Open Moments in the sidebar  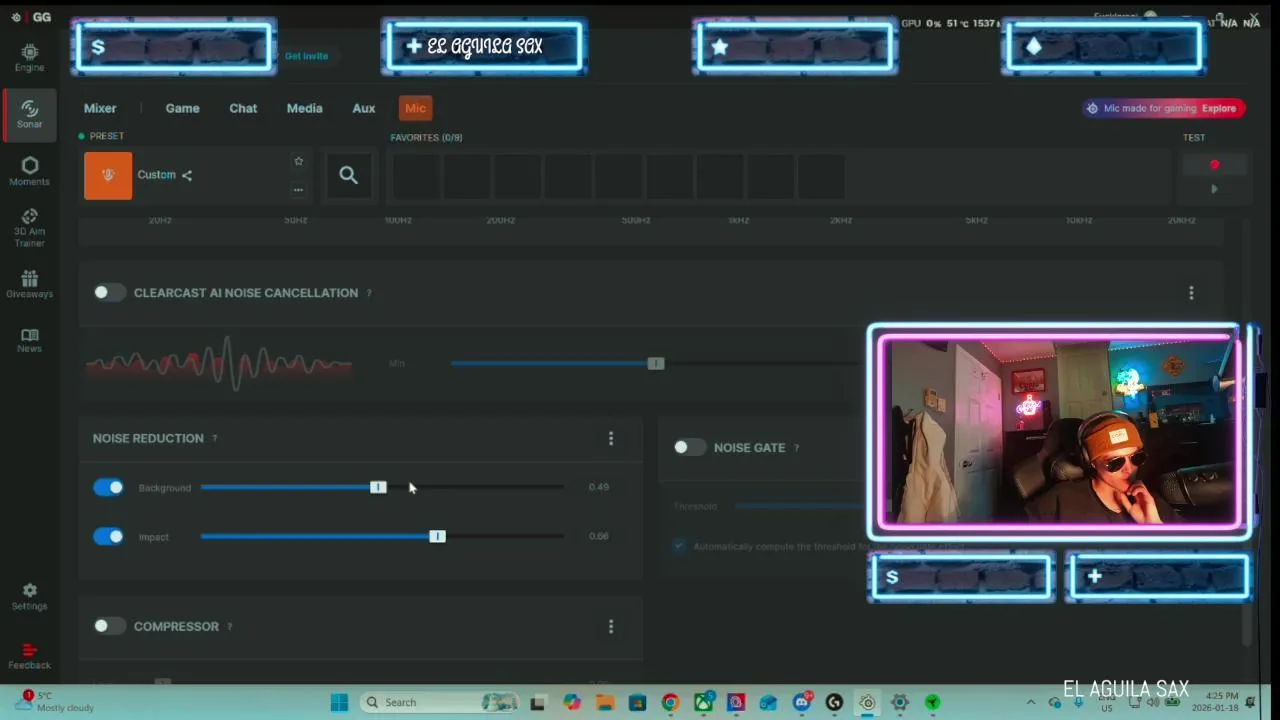29,171
